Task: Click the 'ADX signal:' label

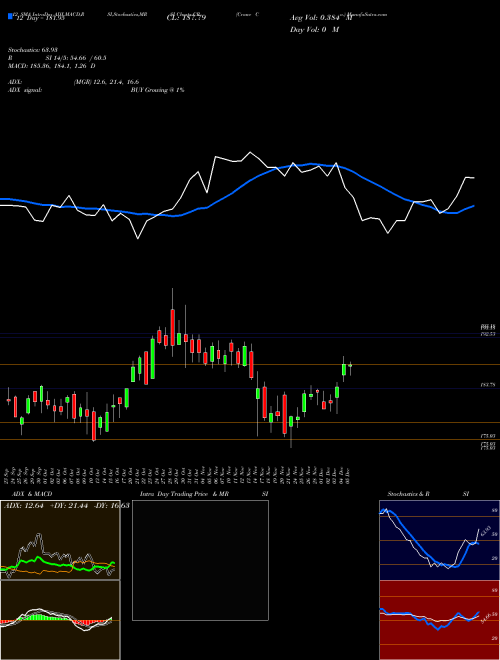Action: [25, 90]
